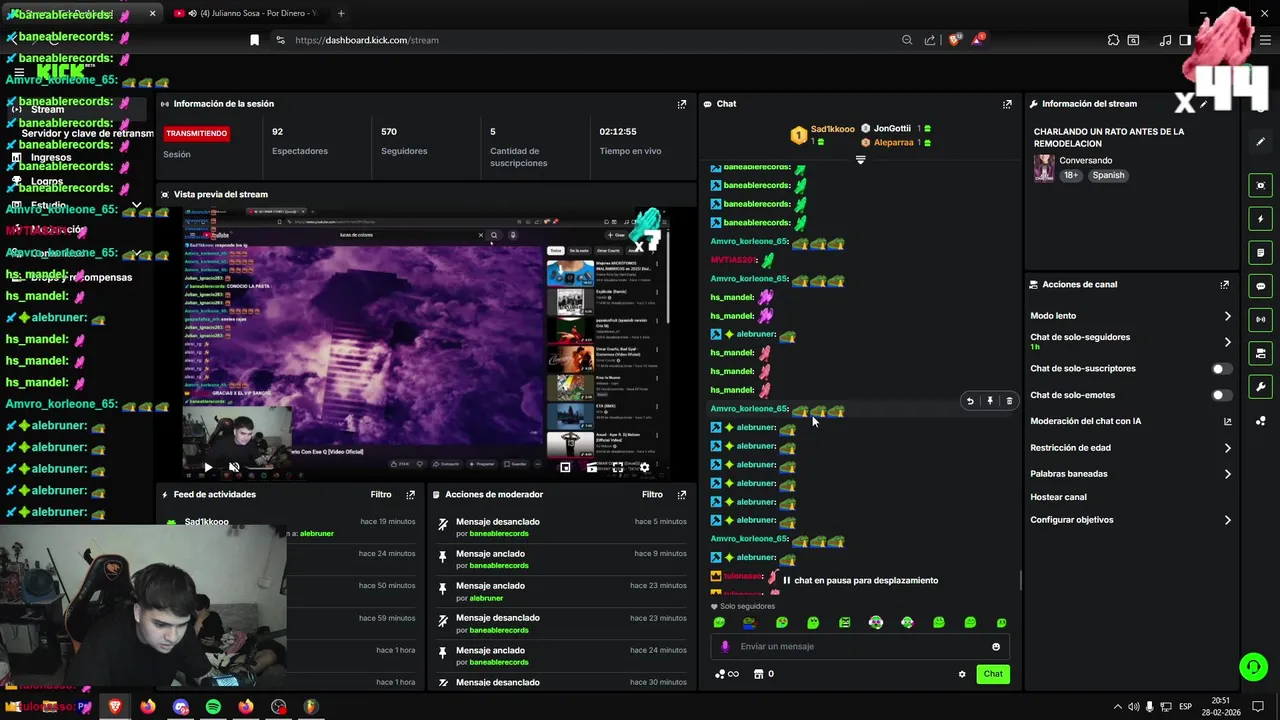Open Brave from the taskbar
Screen dimensions: 1280x720
point(115,706)
